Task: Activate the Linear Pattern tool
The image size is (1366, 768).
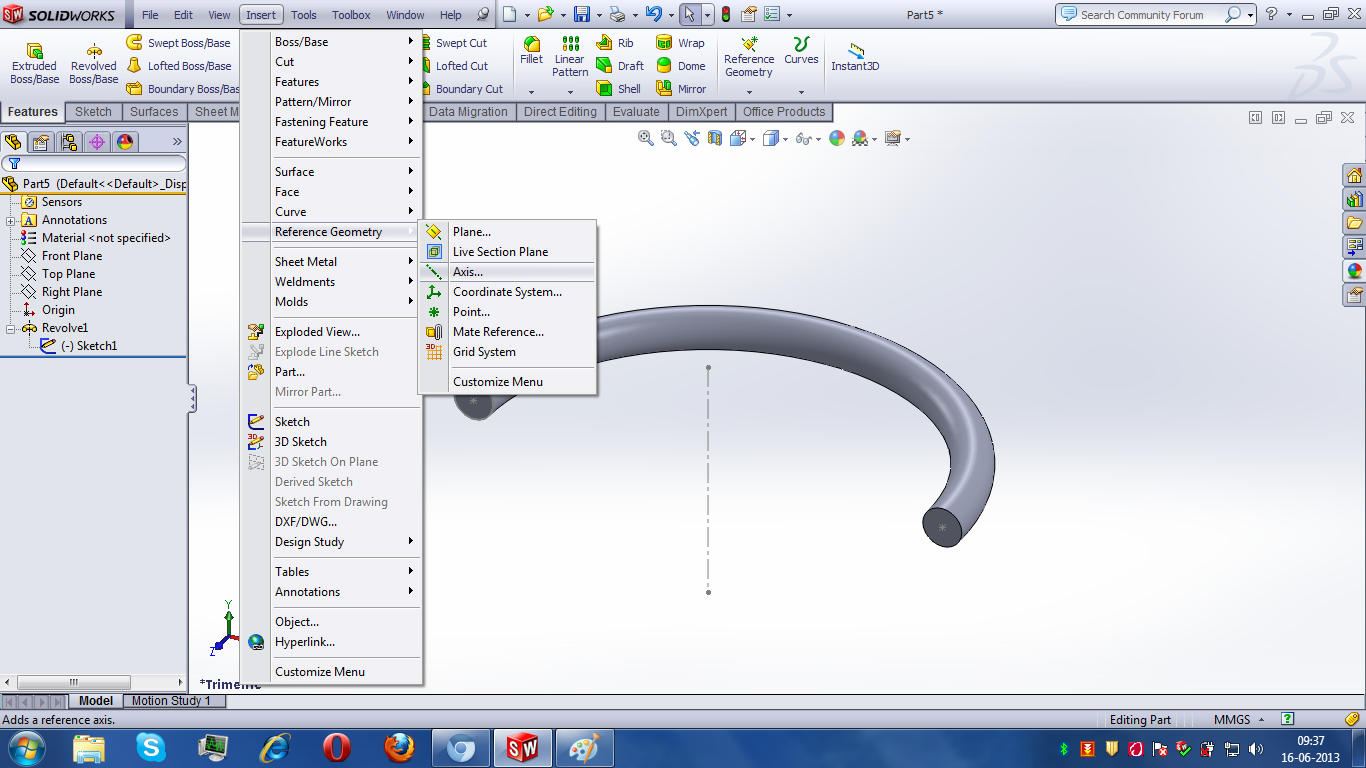Action: point(570,57)
